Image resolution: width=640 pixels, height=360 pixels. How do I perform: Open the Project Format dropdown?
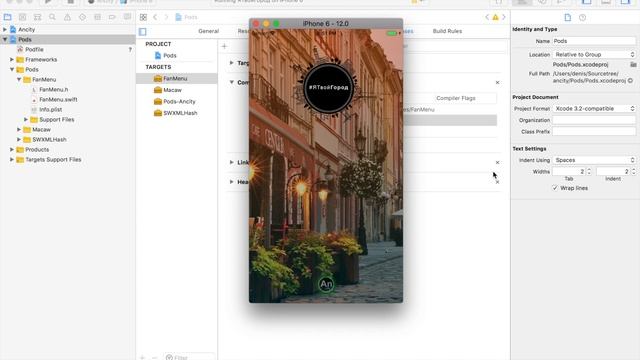pos(594,109)
